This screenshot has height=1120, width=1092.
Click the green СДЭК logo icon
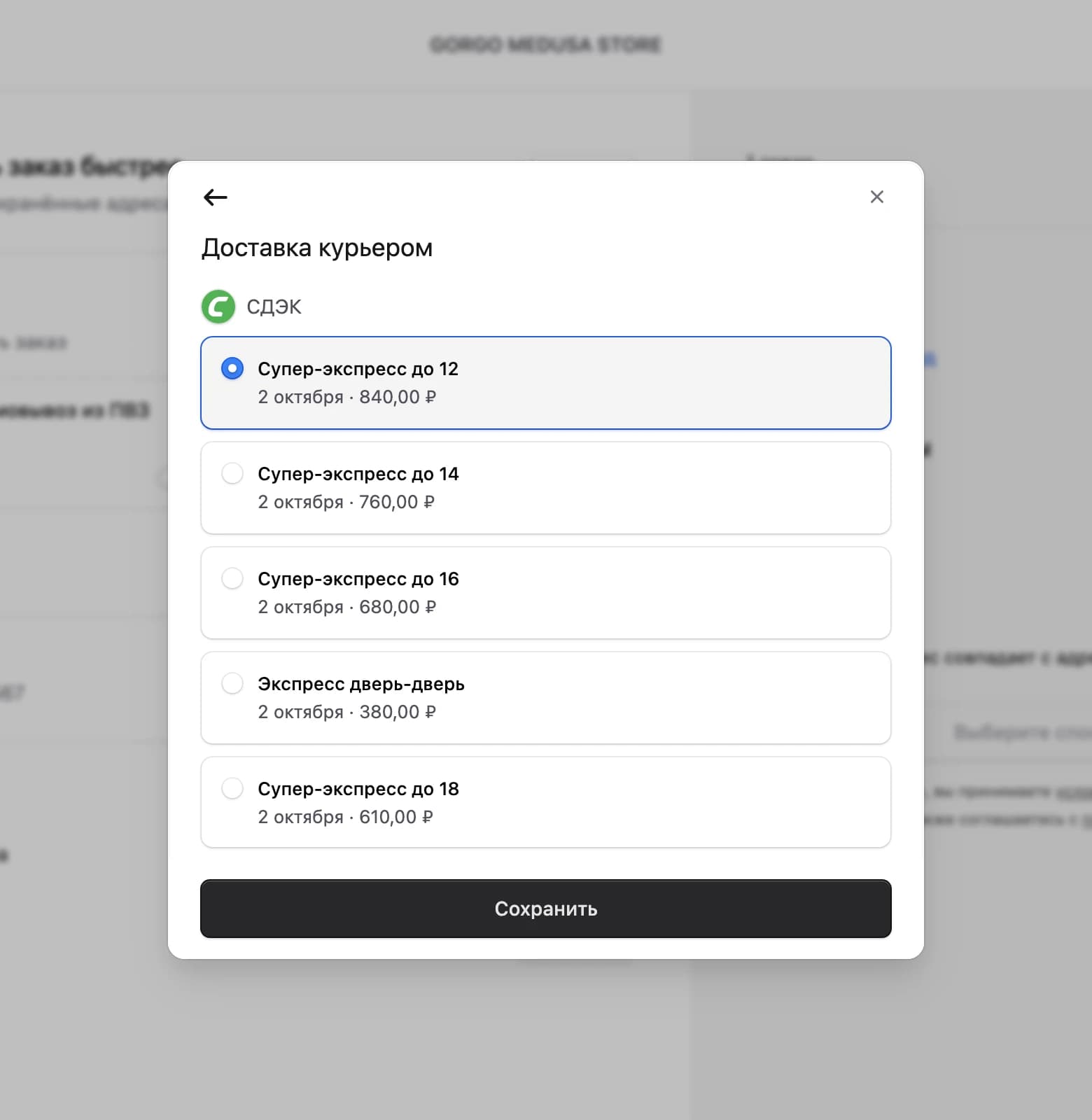[218, 307]
